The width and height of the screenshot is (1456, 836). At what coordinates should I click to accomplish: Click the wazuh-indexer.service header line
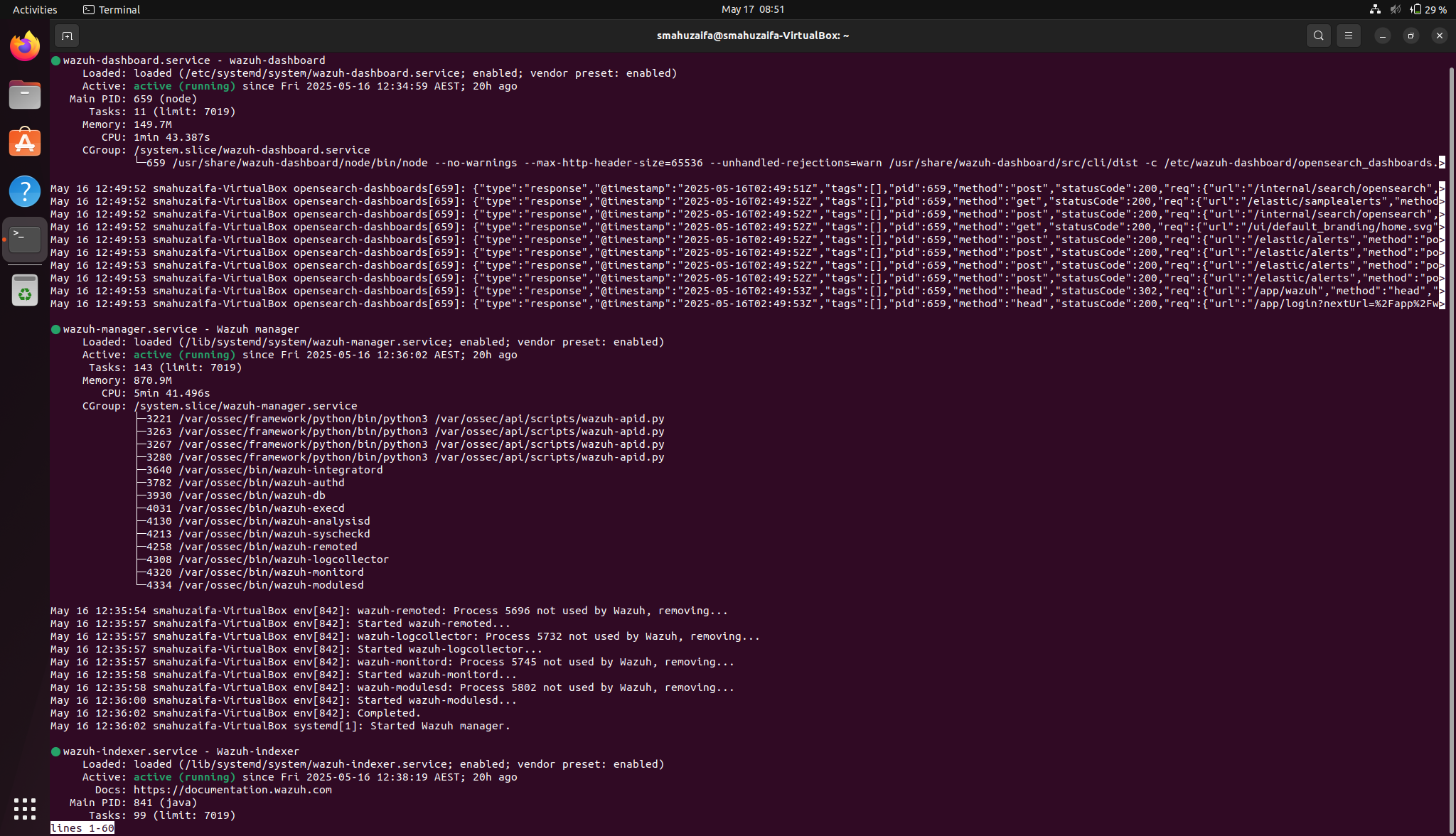click(176, 751)
